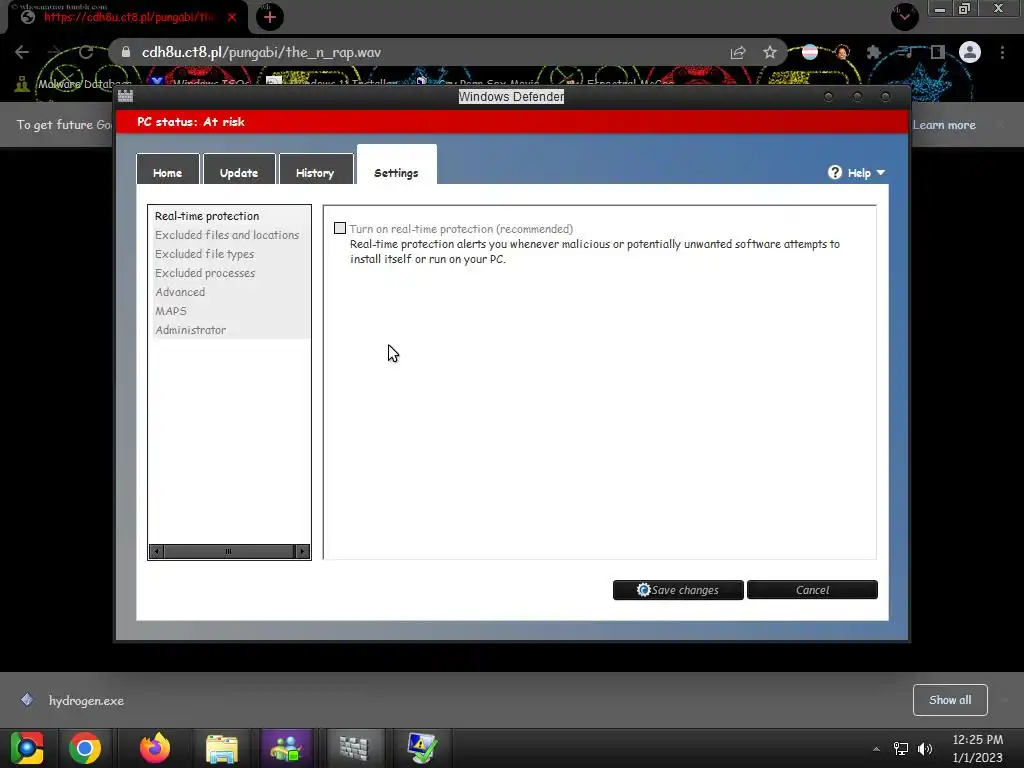Click the Windows Defender title bar icon
The image size is (1024, 768).
coord(125,96)
